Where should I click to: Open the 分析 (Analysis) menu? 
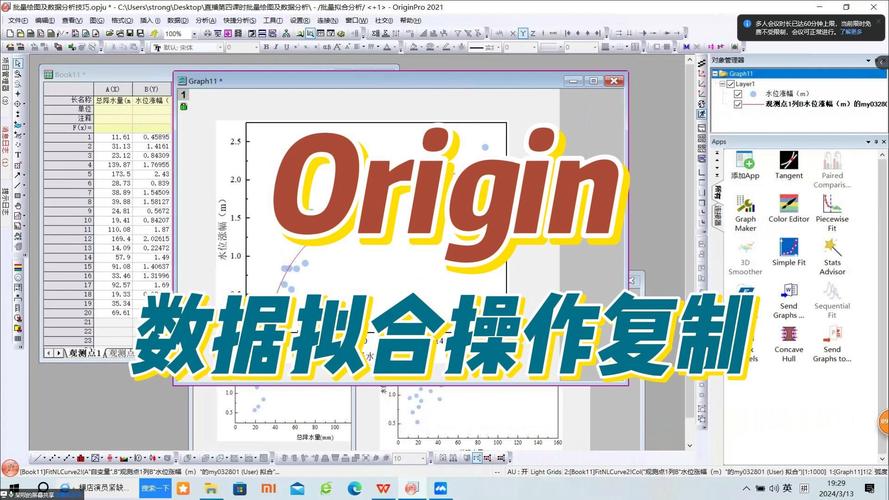tap(206, 20)
